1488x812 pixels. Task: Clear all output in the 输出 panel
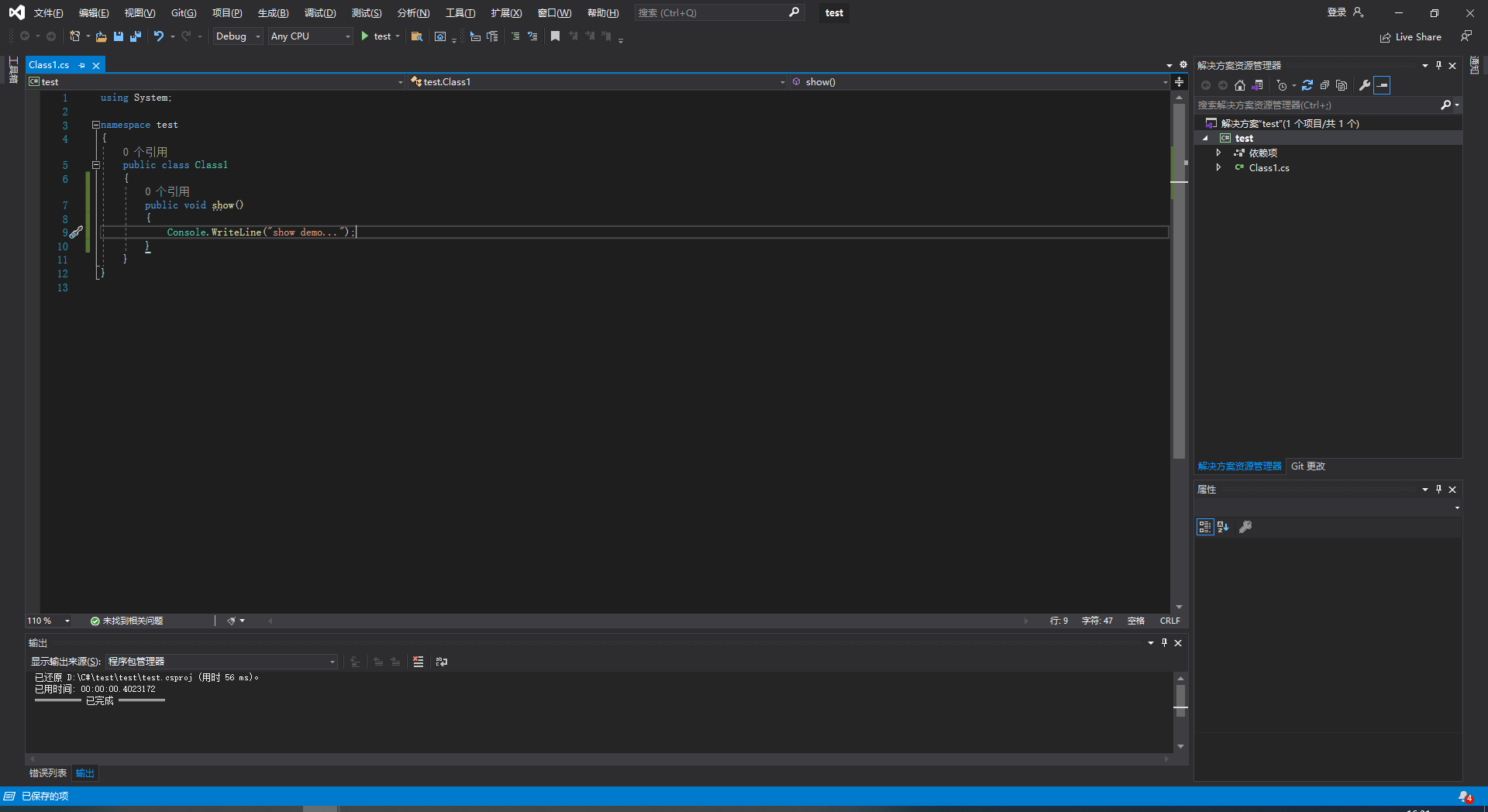tap(418, 662)
